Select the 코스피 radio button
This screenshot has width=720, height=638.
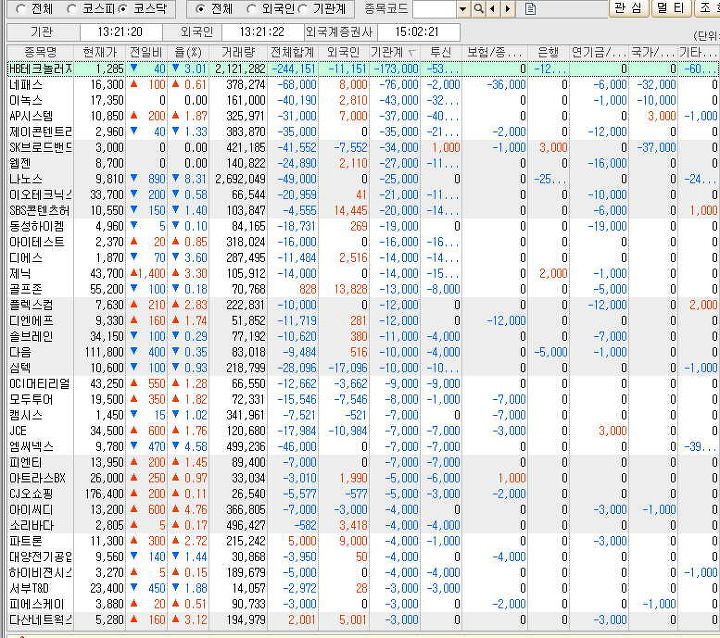[x=72, y=9]
